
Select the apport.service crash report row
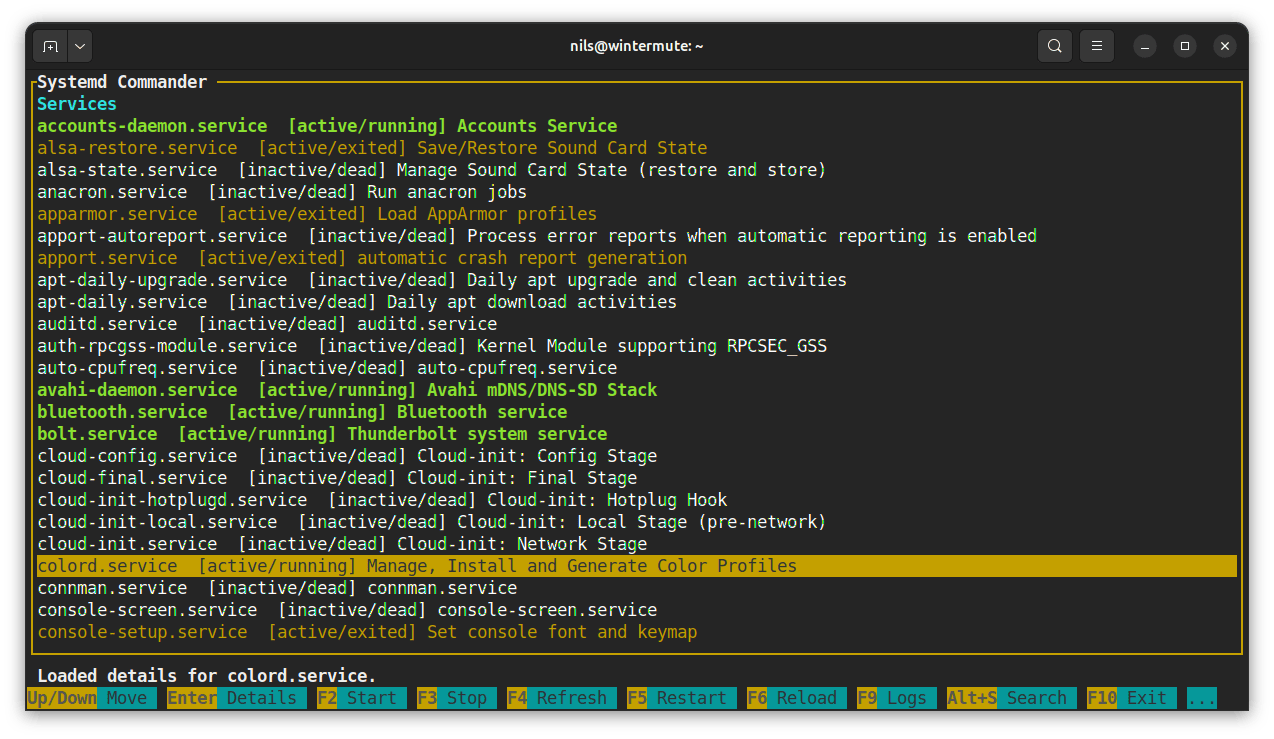[x=637, y=258]
